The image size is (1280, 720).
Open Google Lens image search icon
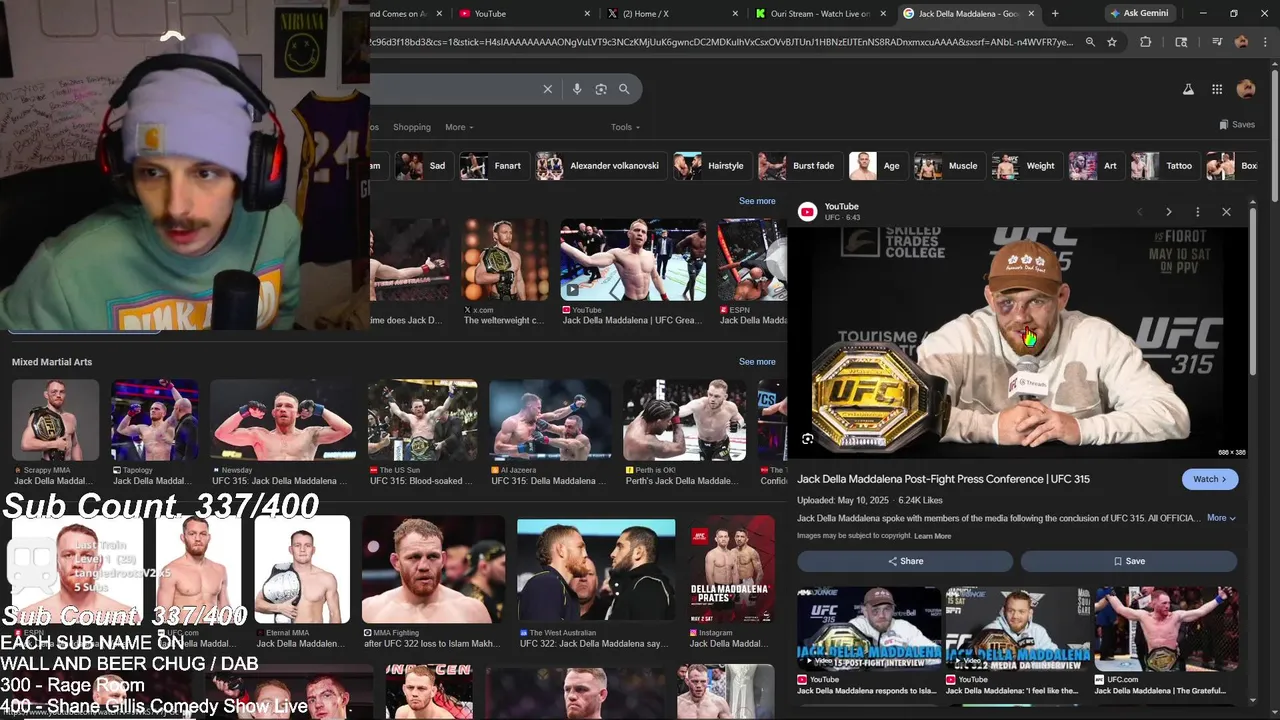tap(601, 89)
